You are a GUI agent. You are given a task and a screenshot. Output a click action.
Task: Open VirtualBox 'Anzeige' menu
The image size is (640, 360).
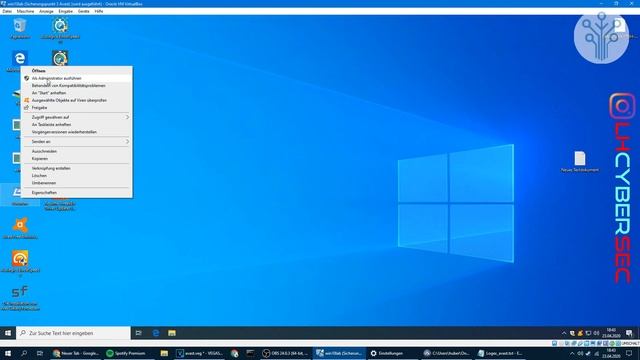tap(46, 11)
